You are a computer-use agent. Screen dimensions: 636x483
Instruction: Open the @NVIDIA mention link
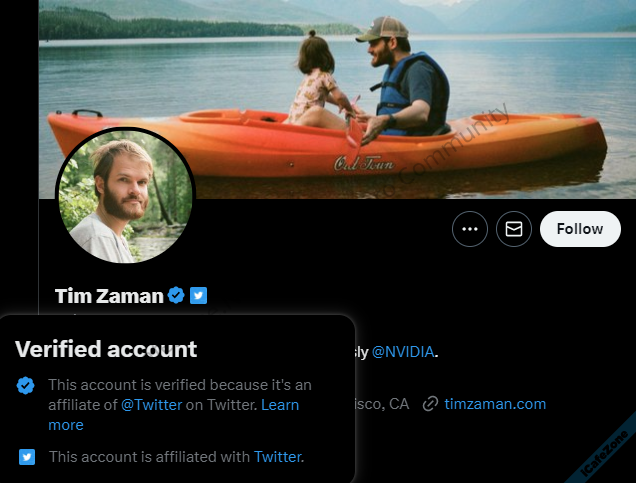(404, 352)
